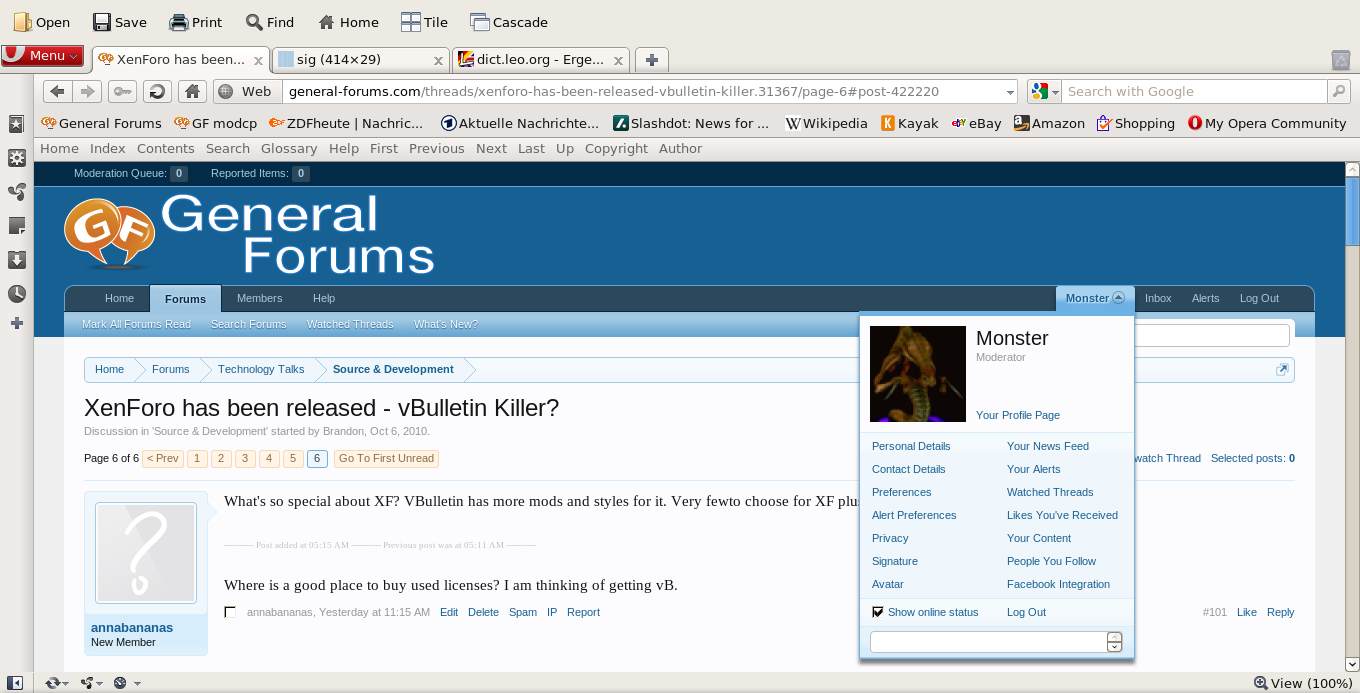Open the Unite panel in sidebar
This screenshot has width=1360, height=693.
(x=16, y=192)
